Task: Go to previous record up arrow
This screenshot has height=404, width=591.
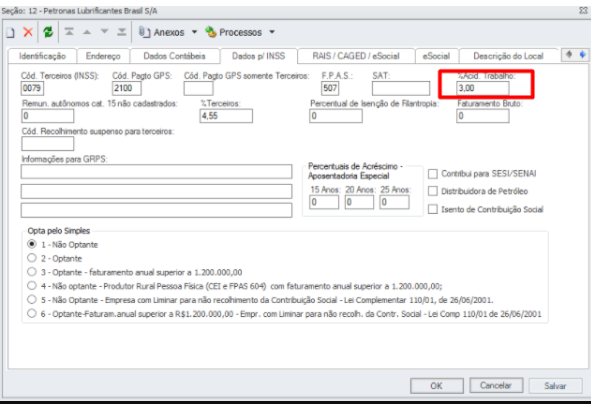Action: pyautogui.click(x=87, y=32)
